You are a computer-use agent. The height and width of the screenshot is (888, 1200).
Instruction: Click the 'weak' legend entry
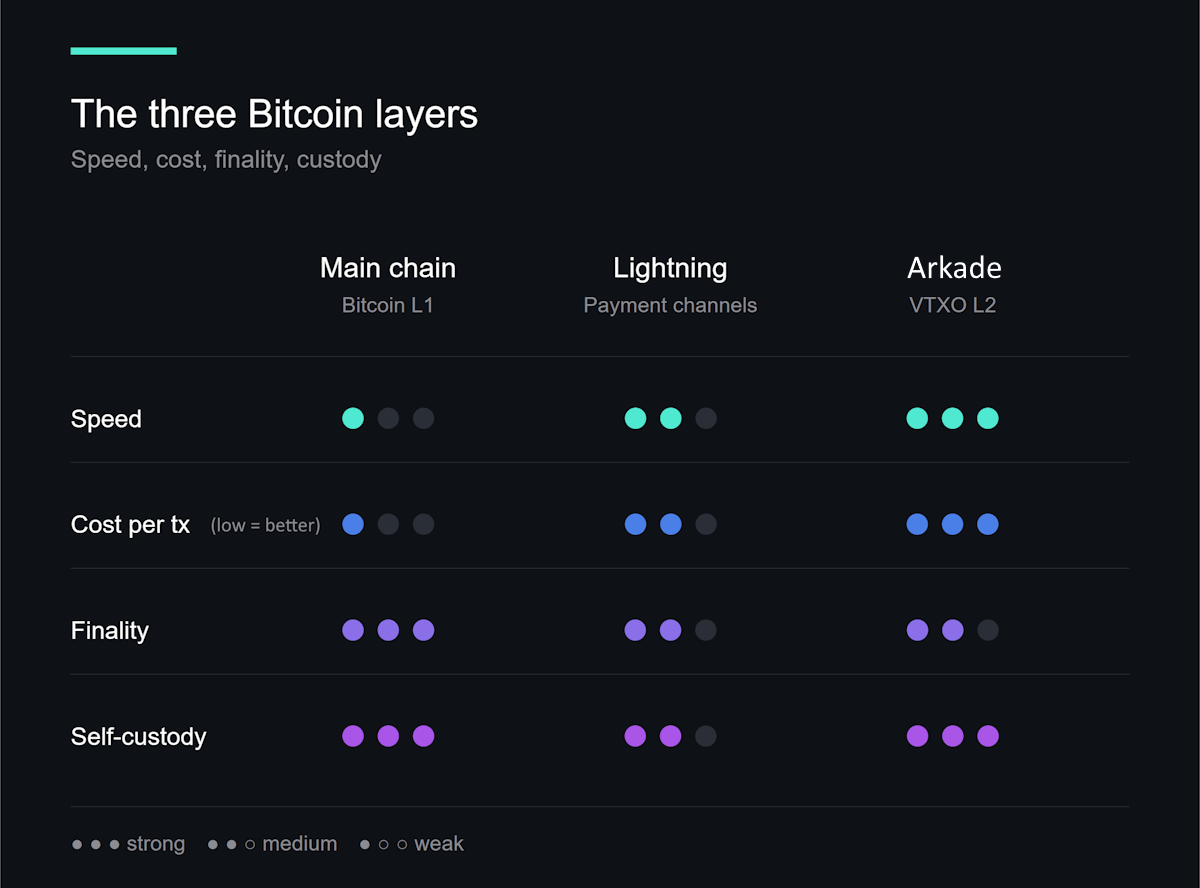tap(412, 844)
